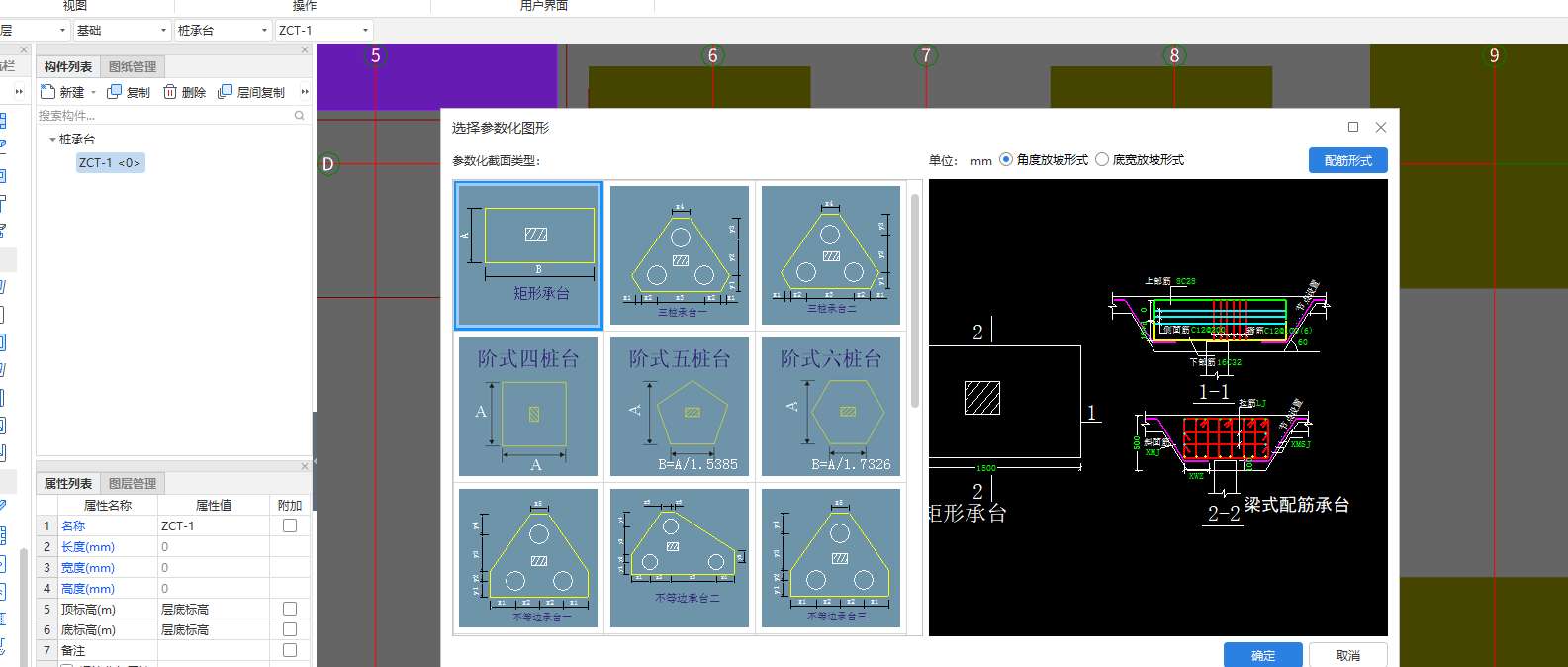Image resolution: width=1568 pixels, height=667 pixels.
Task: Collapse the 桩承台 tree node
Action: [x=52, y=140]
